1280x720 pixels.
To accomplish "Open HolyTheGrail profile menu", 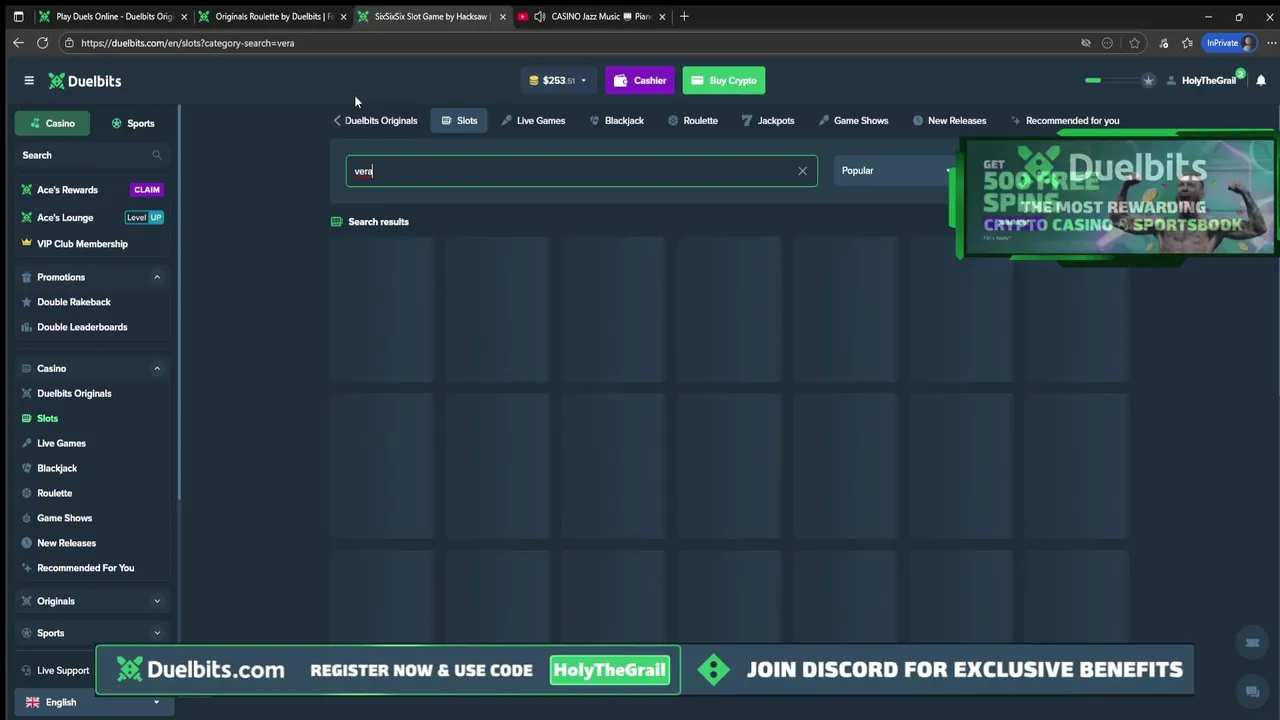I will [1202, 81].
